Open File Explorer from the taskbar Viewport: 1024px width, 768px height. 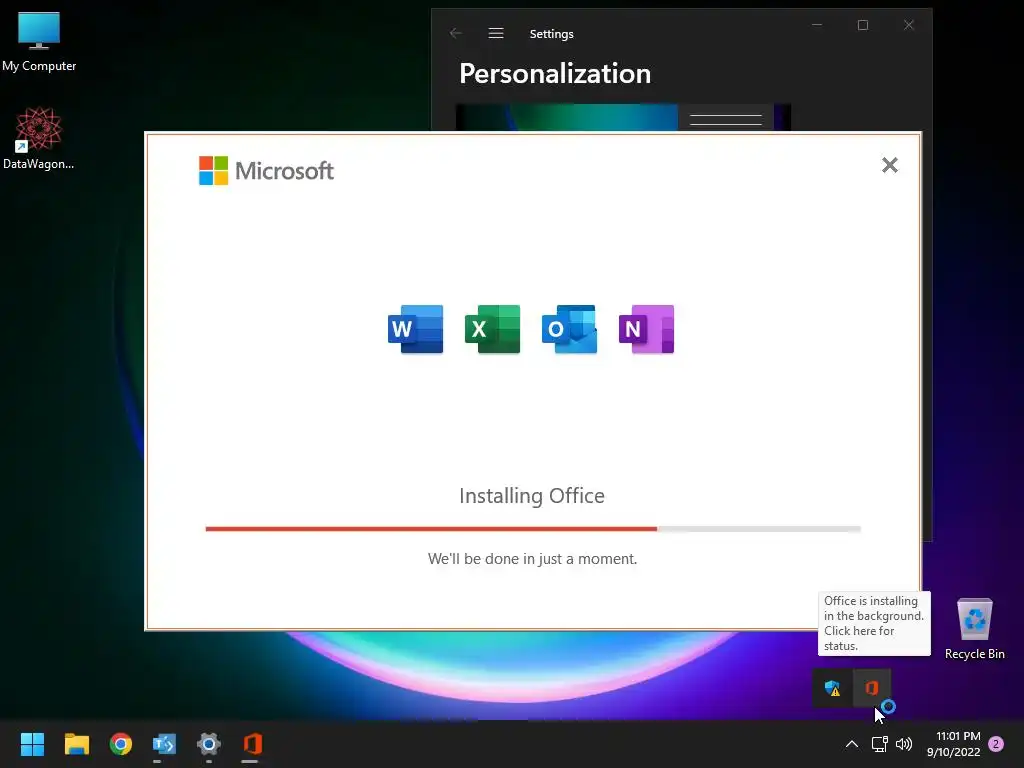tap(76, 744)
